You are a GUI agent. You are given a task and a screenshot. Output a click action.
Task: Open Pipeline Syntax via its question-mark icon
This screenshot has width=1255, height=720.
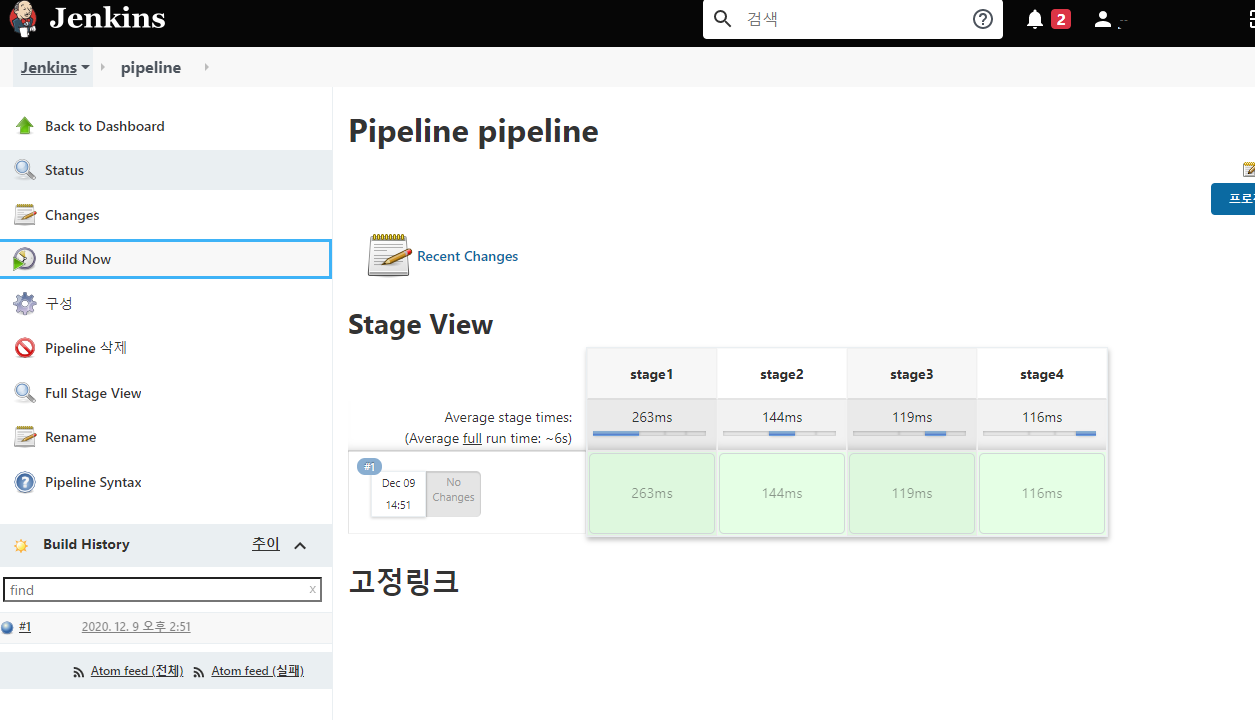click(x=24, y=481)
